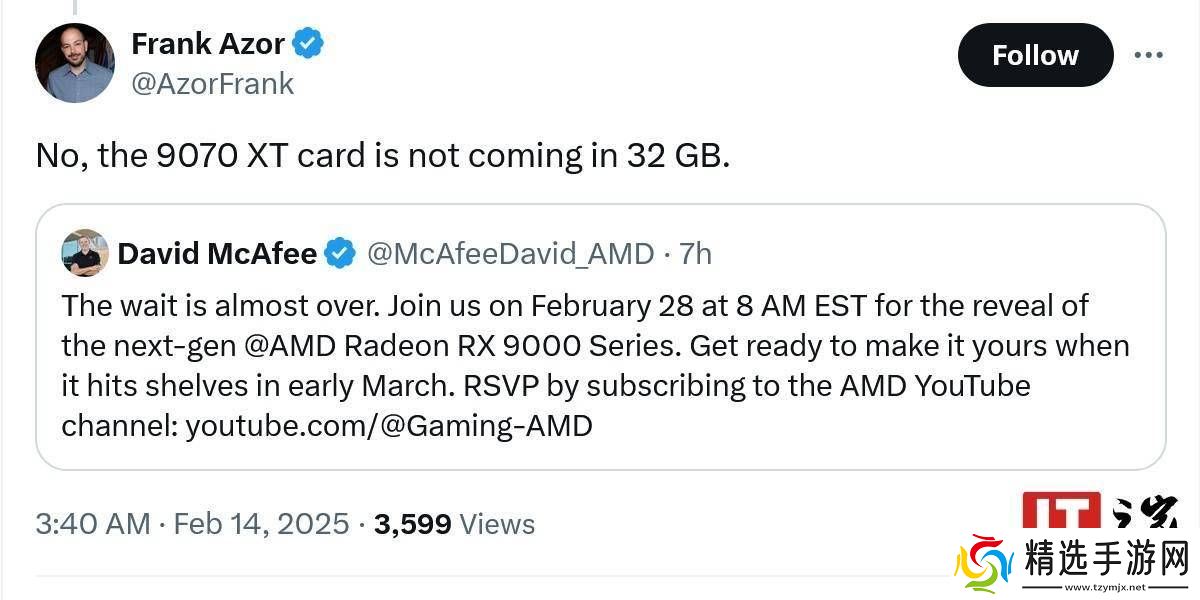Viewport: 1200px width, 600px height.
Task: Open the Frank Azor display name link
Action: pyautogui.click(x=208, y=44)
